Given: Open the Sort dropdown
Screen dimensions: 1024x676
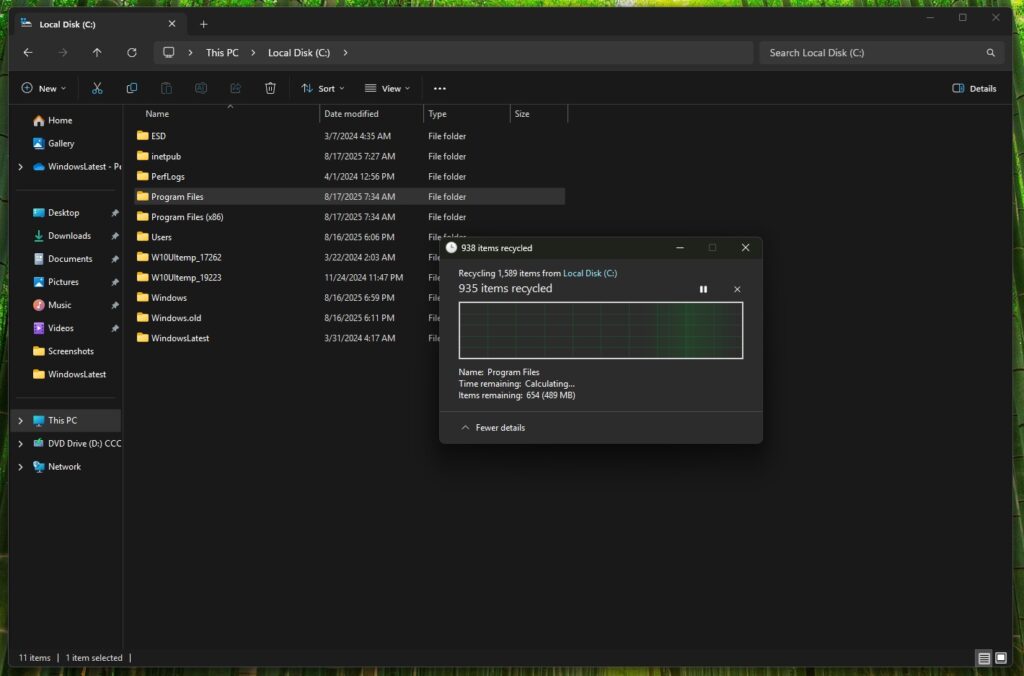Looking at the screenshot, I should pos(322,88).
